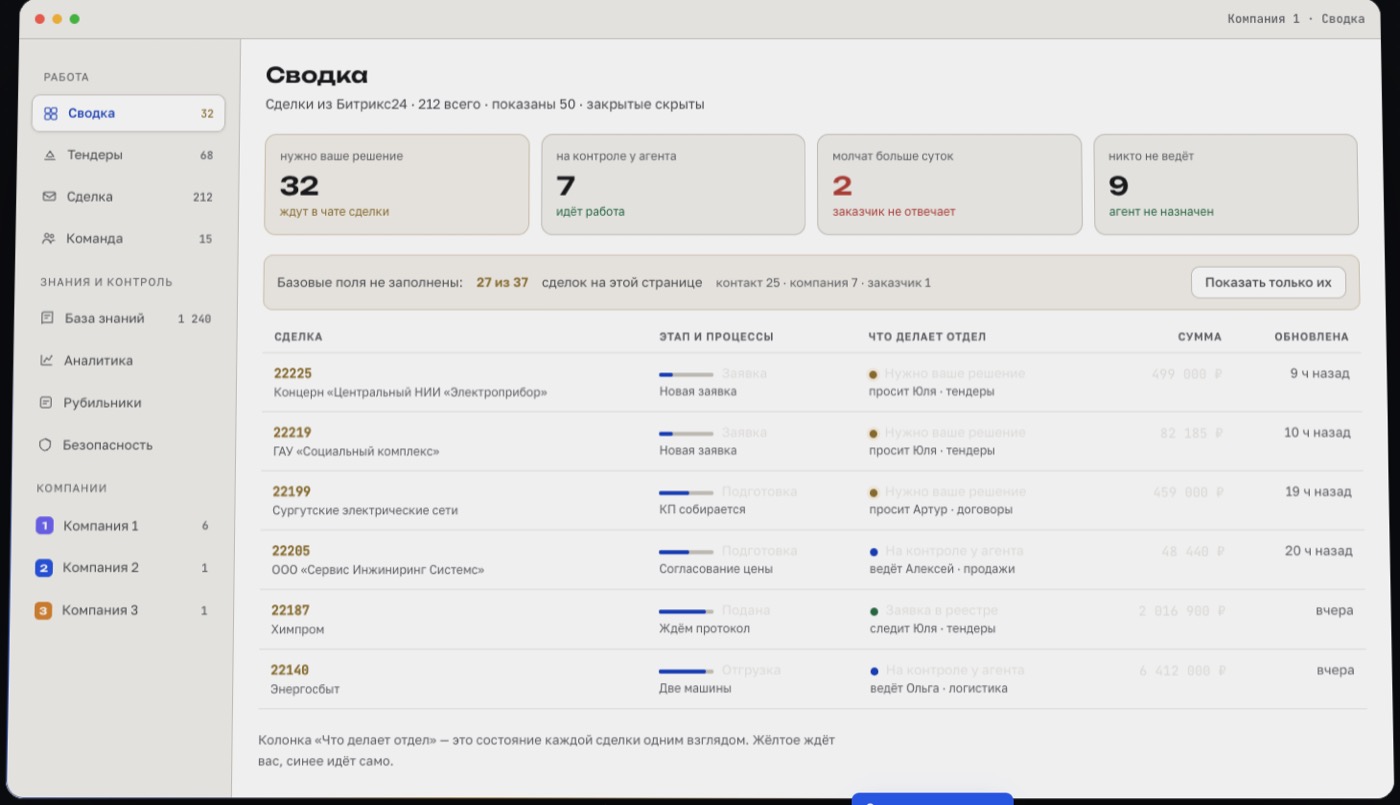Screen dimensions: 1400x805
Task: Open deal number 22140
Action: coord(290,670)
